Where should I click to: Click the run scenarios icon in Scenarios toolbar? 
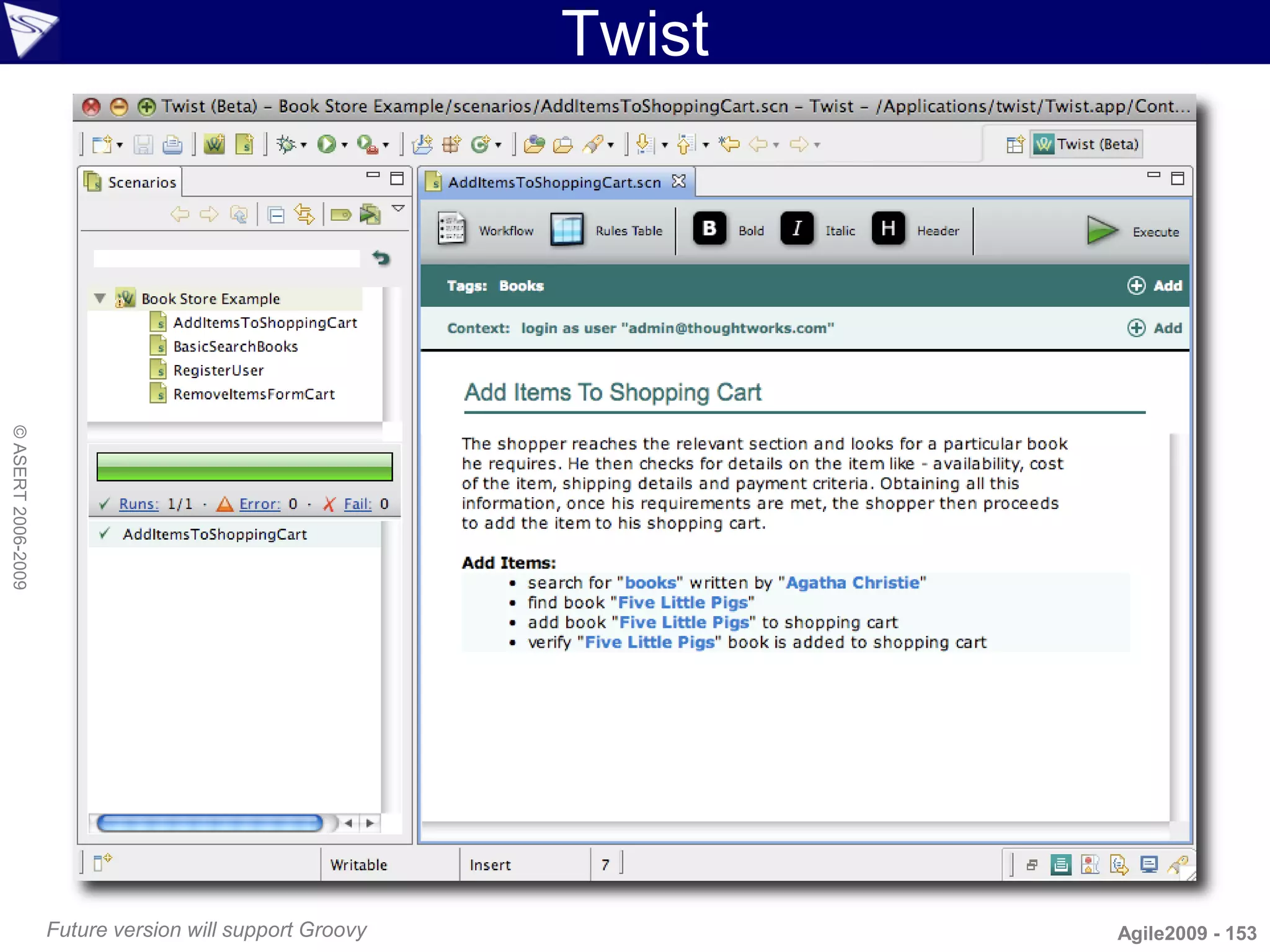pos(370,215)
